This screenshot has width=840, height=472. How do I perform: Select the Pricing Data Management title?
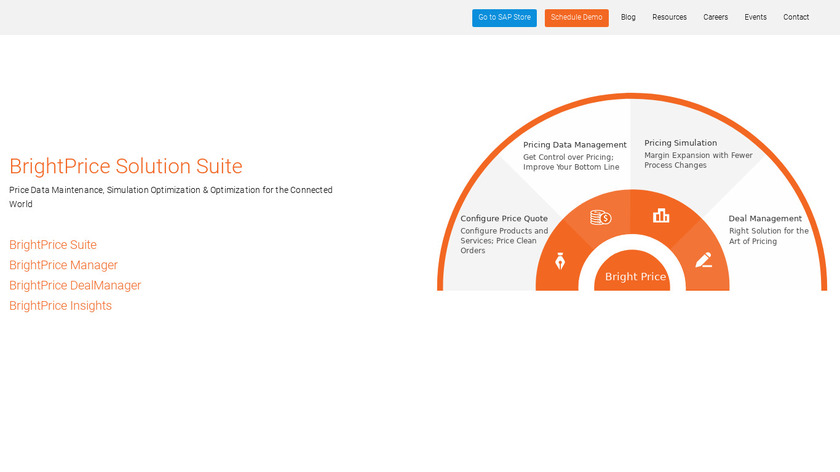[575, 145]
